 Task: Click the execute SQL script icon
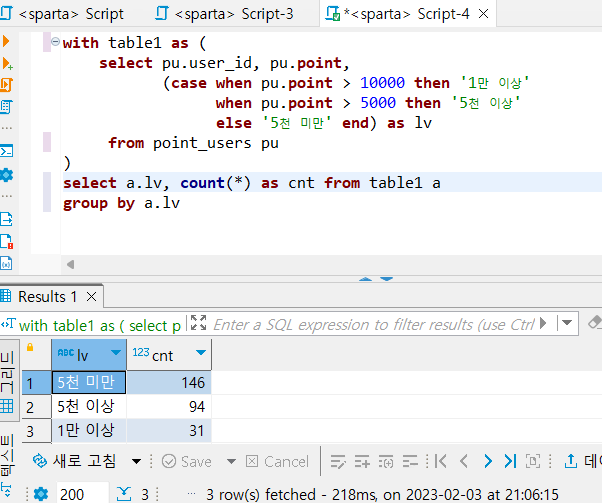(x=6, y=85)
